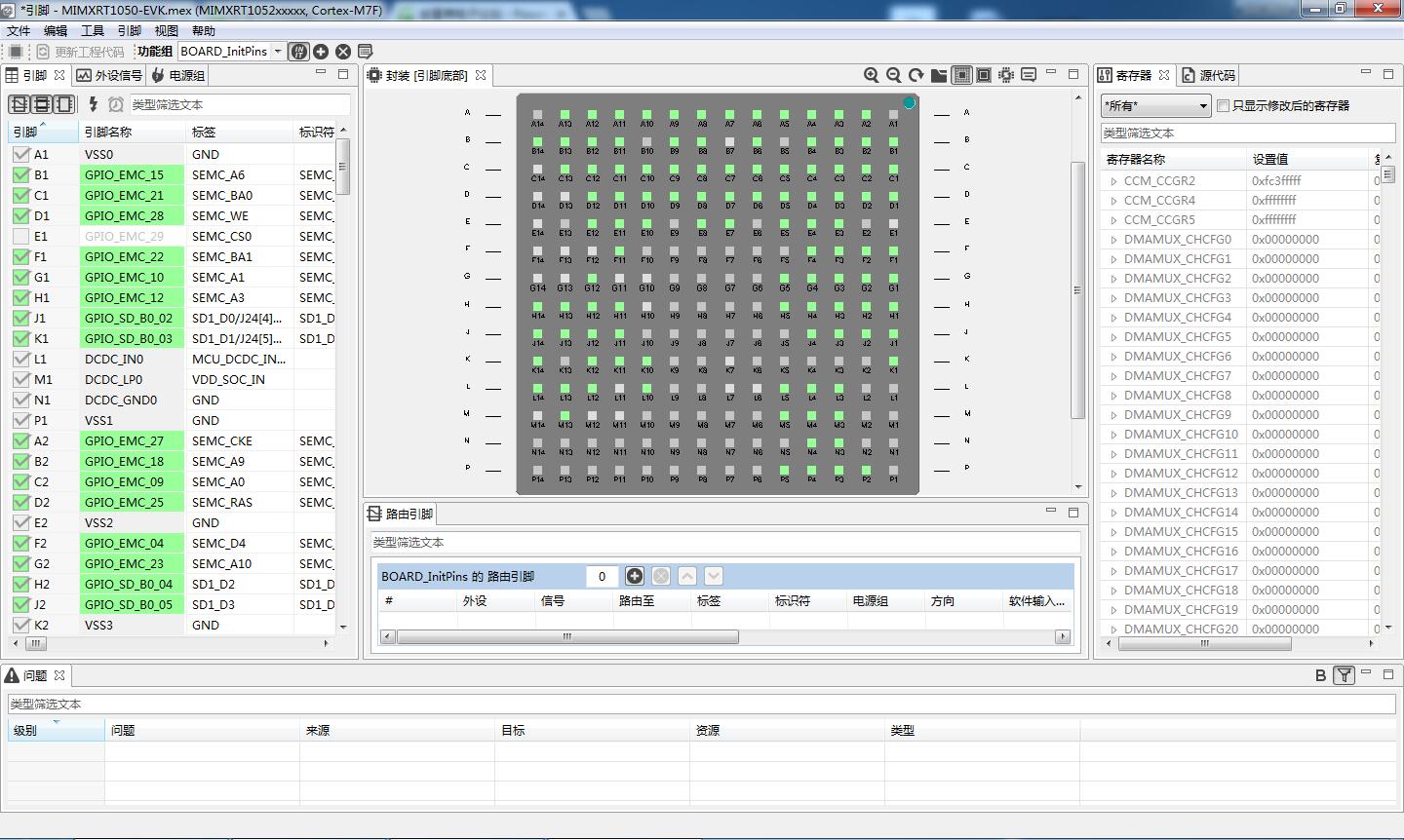Remove function group with the X icon in the top toolbar
The image size is (1404, 840).
[343, 52]
